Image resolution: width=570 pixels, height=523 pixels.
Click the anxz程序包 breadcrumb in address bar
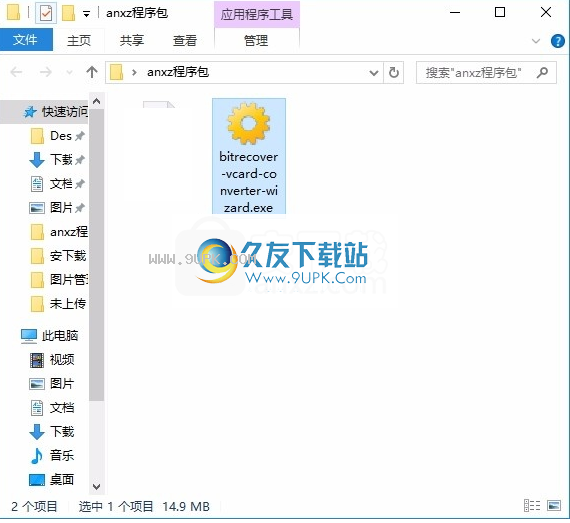click(x=178, y=72)
